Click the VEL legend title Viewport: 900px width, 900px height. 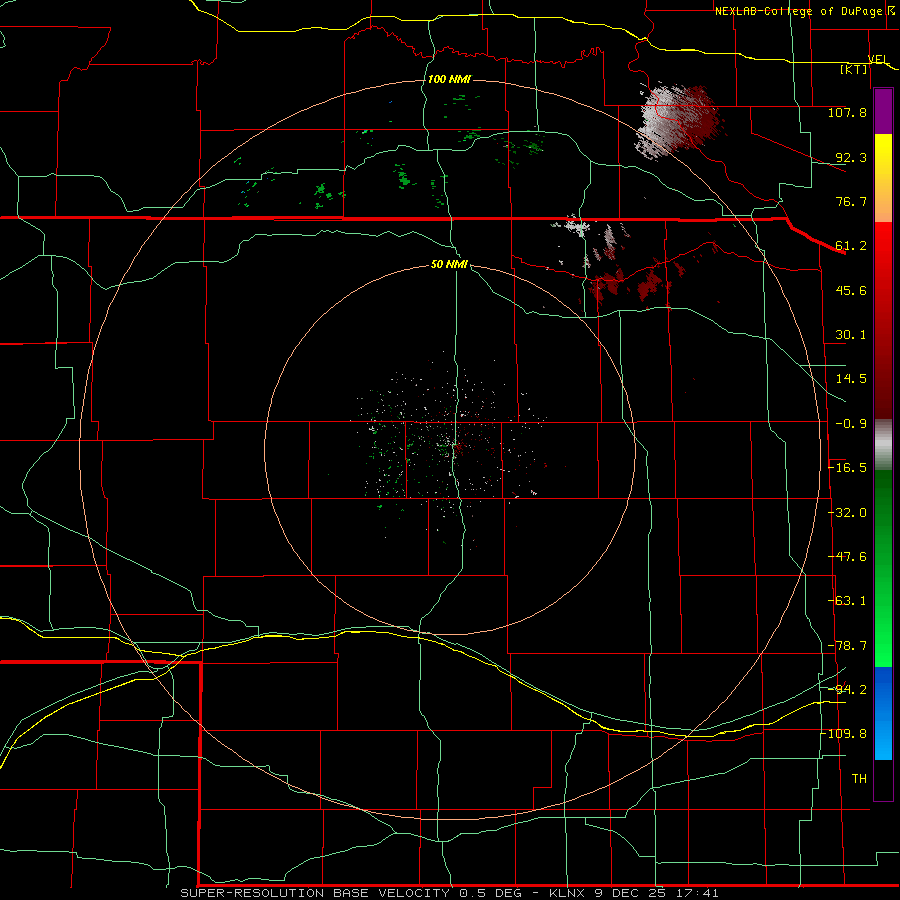click(878, 59)
